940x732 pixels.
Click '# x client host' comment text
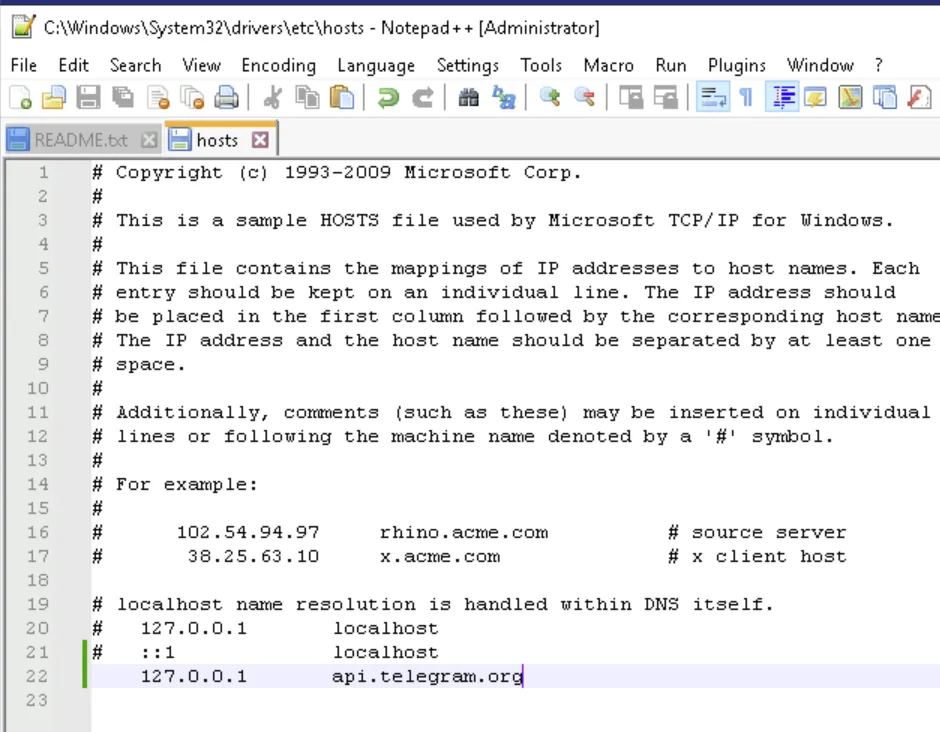click(757, 556)
